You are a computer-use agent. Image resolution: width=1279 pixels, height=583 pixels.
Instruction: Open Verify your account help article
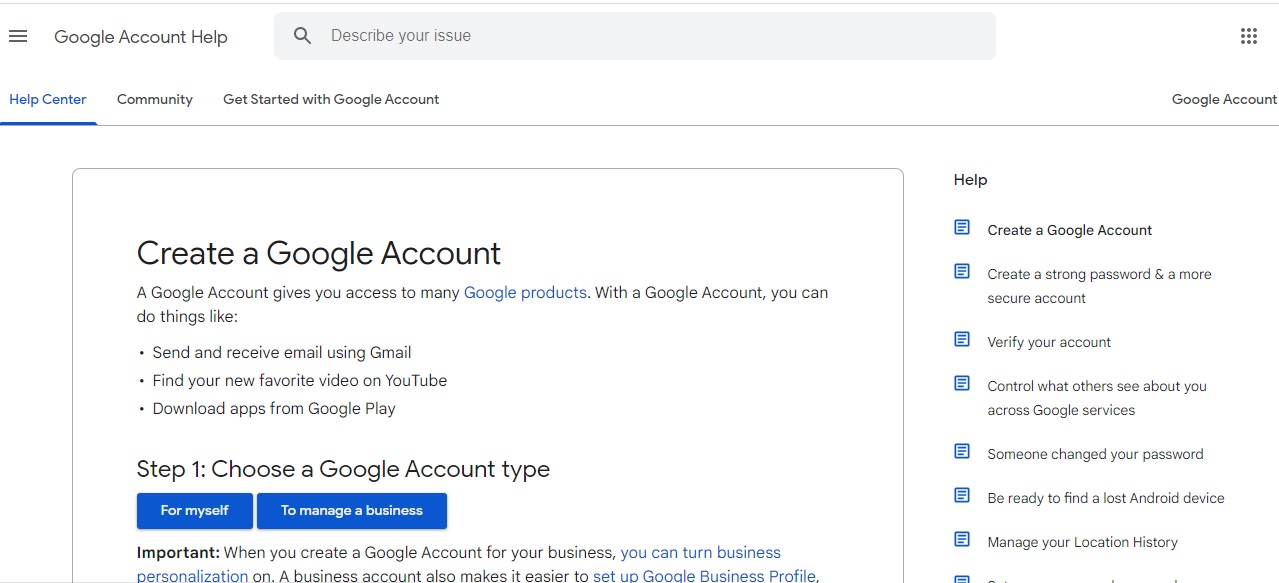1049,342
